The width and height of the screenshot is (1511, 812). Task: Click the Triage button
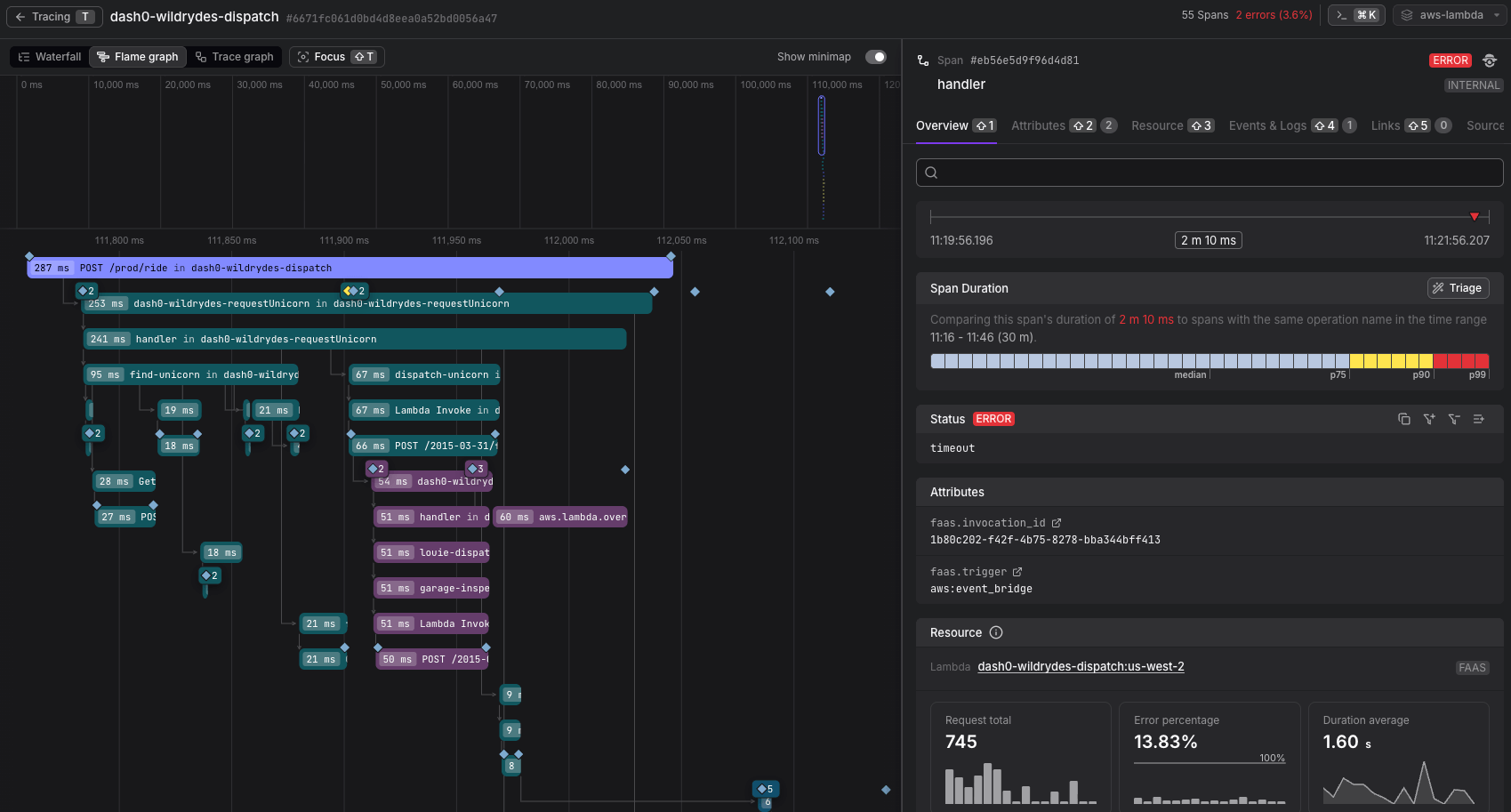(1458, 288)
